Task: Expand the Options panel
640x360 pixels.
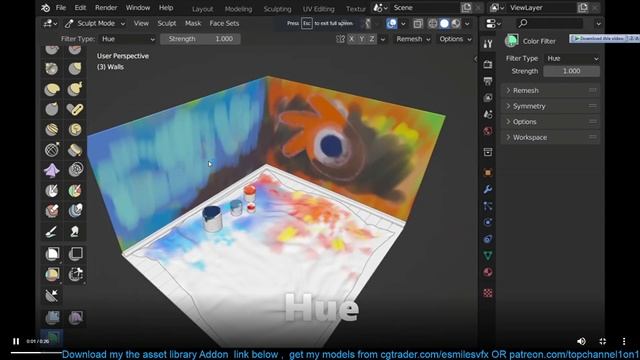Action: point(550,122)
